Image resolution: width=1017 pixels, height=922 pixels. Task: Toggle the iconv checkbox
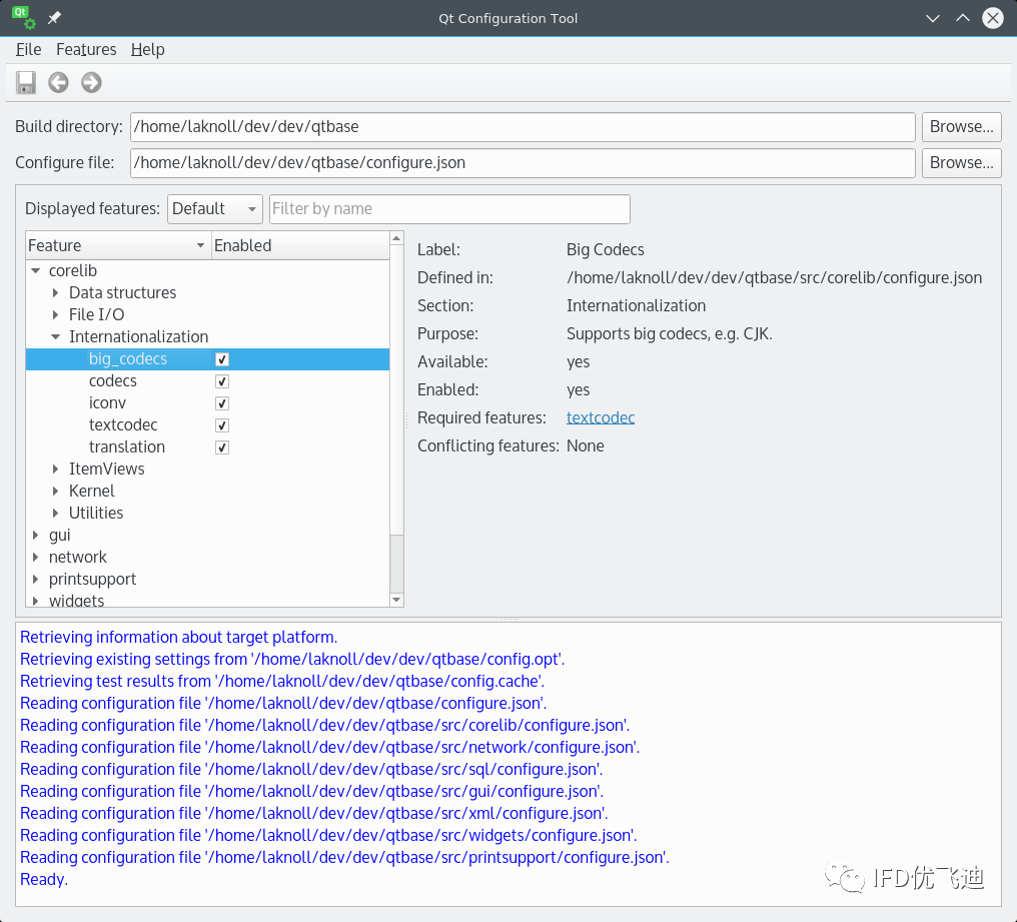tap(222, 403)
